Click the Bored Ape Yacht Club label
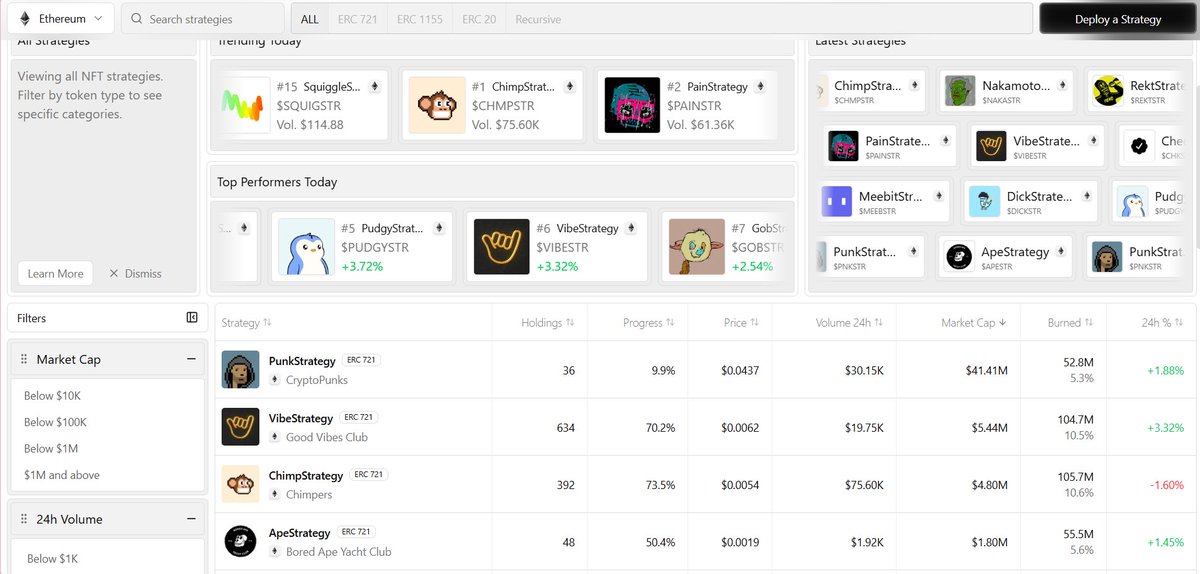The image size is (1200, 574). click(339, 552)
